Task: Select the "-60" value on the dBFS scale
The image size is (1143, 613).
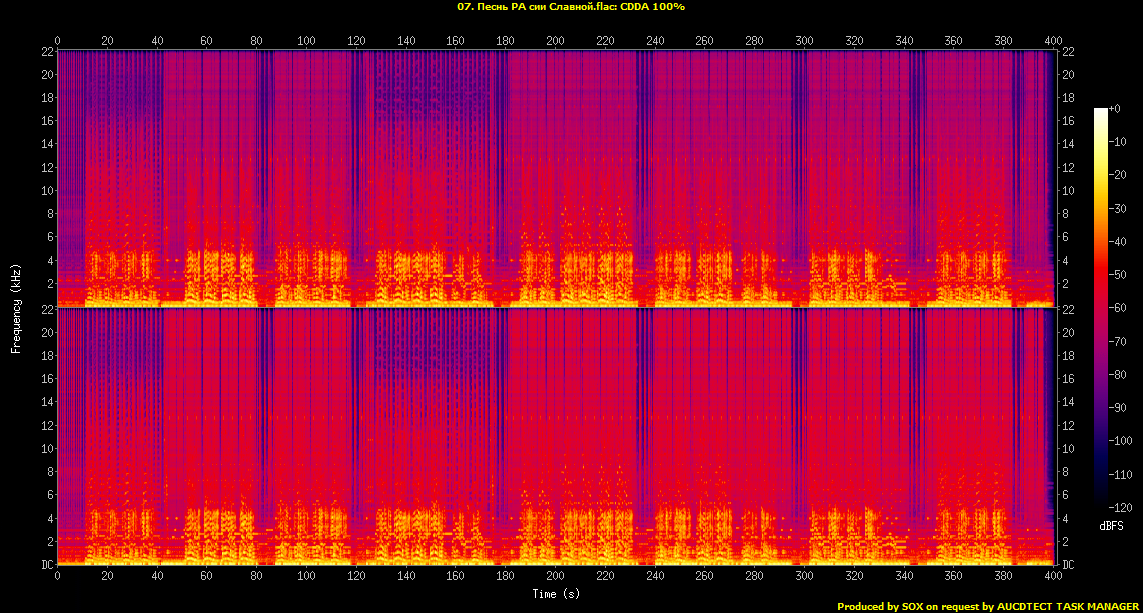Action: (x=1117, y=308)
